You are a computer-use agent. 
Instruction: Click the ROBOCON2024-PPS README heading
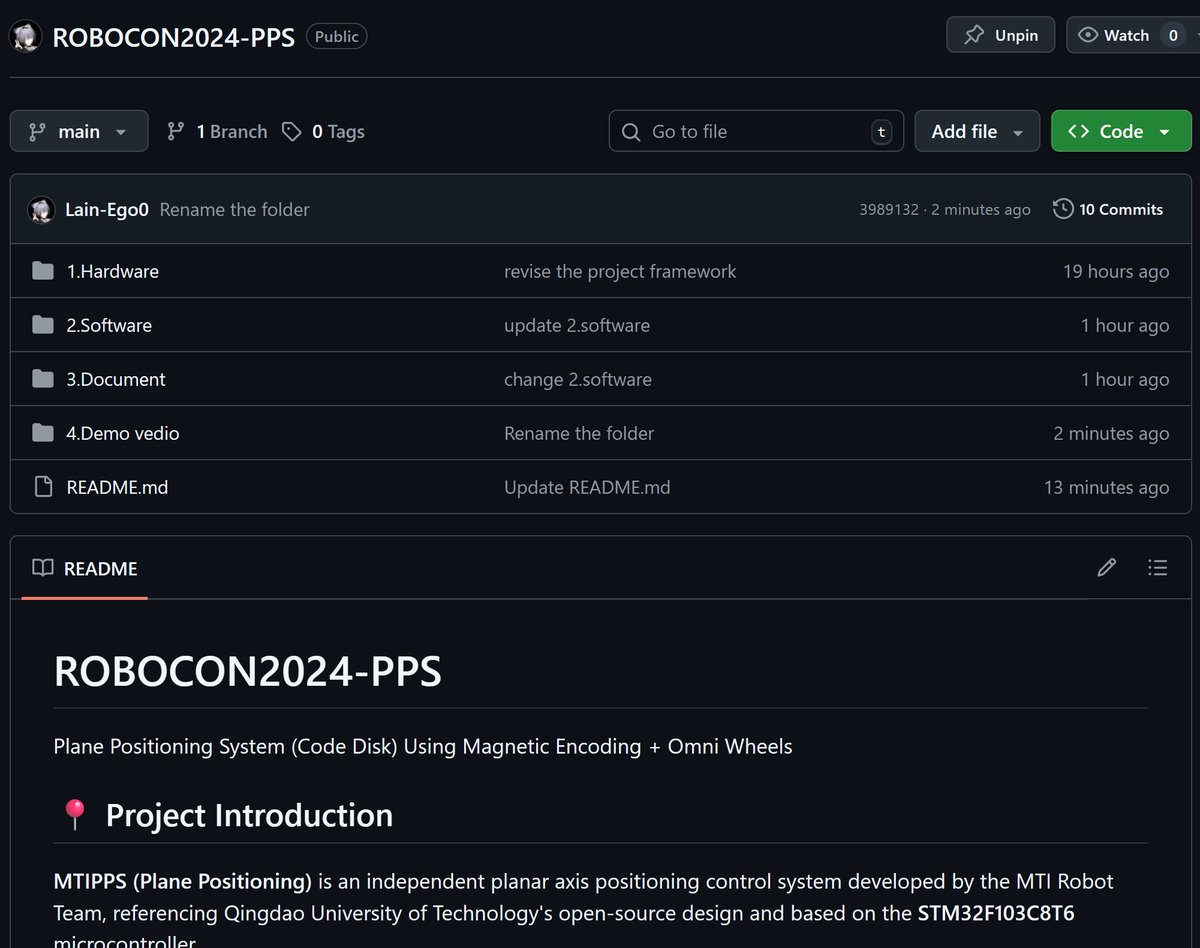tap(247, 671)
